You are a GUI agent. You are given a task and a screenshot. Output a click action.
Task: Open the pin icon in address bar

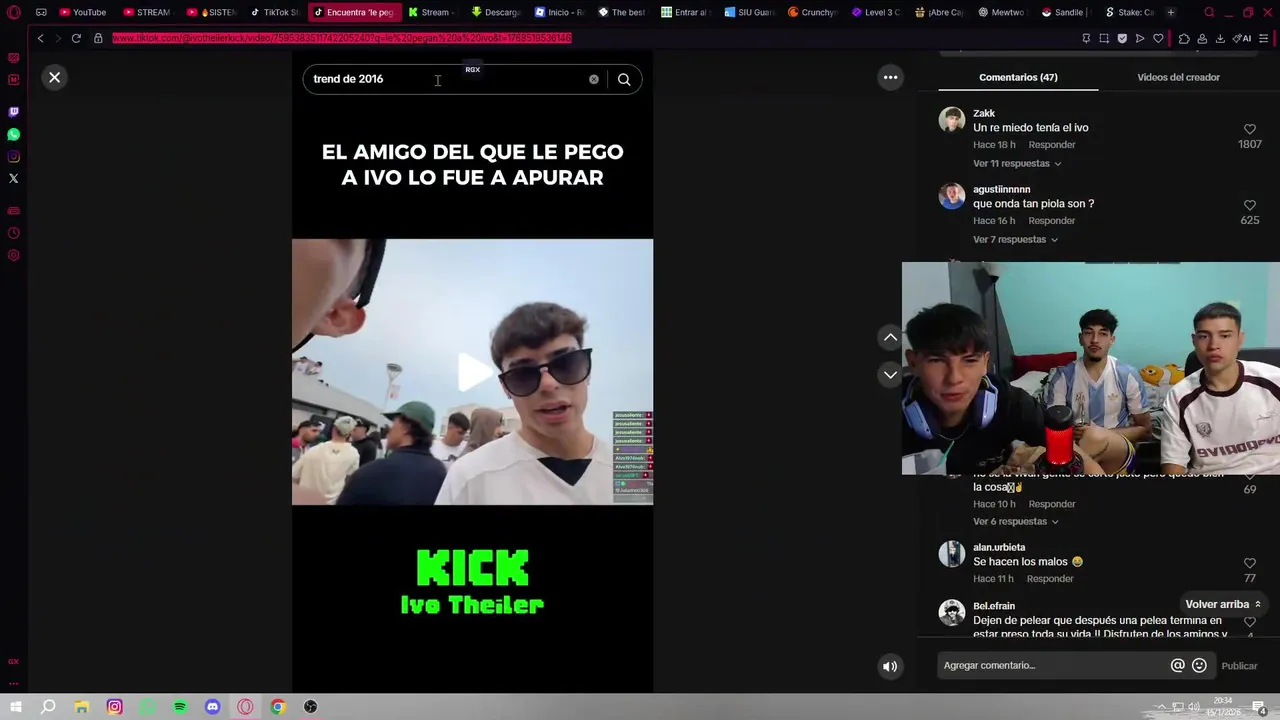(1086, 38)
